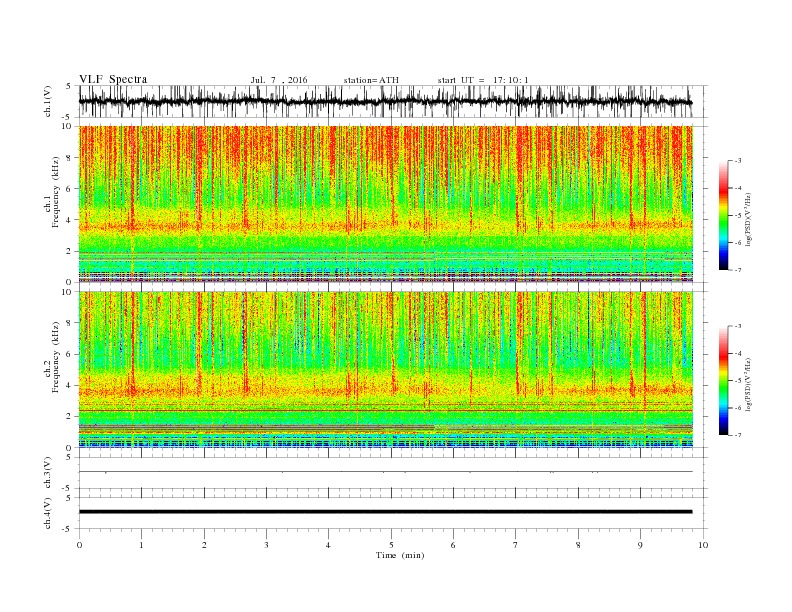Screen dimensions: 792x612
Task: Click the "station=ATH" header label
Action: coord(371,80)
